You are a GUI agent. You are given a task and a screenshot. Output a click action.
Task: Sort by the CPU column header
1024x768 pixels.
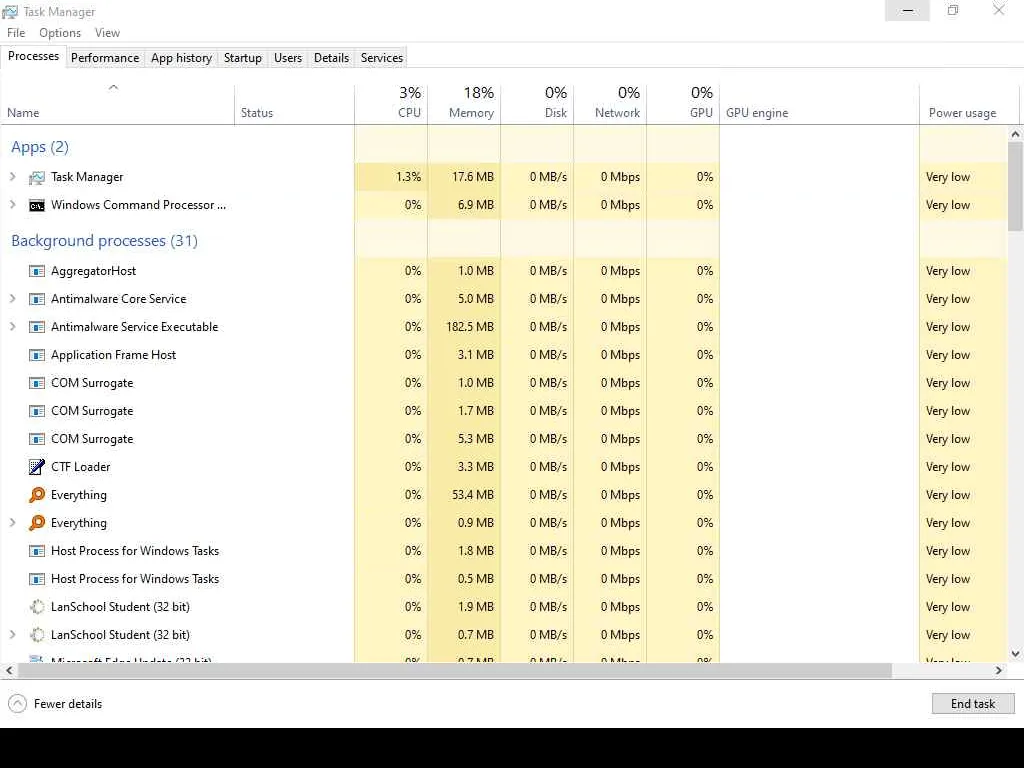(x=391, y=104)
